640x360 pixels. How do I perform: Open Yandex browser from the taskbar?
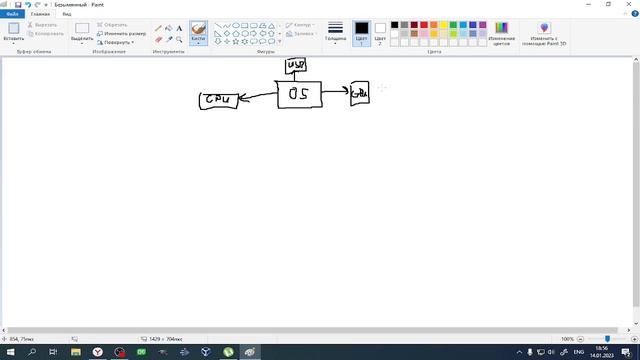(x=97, y=352)
